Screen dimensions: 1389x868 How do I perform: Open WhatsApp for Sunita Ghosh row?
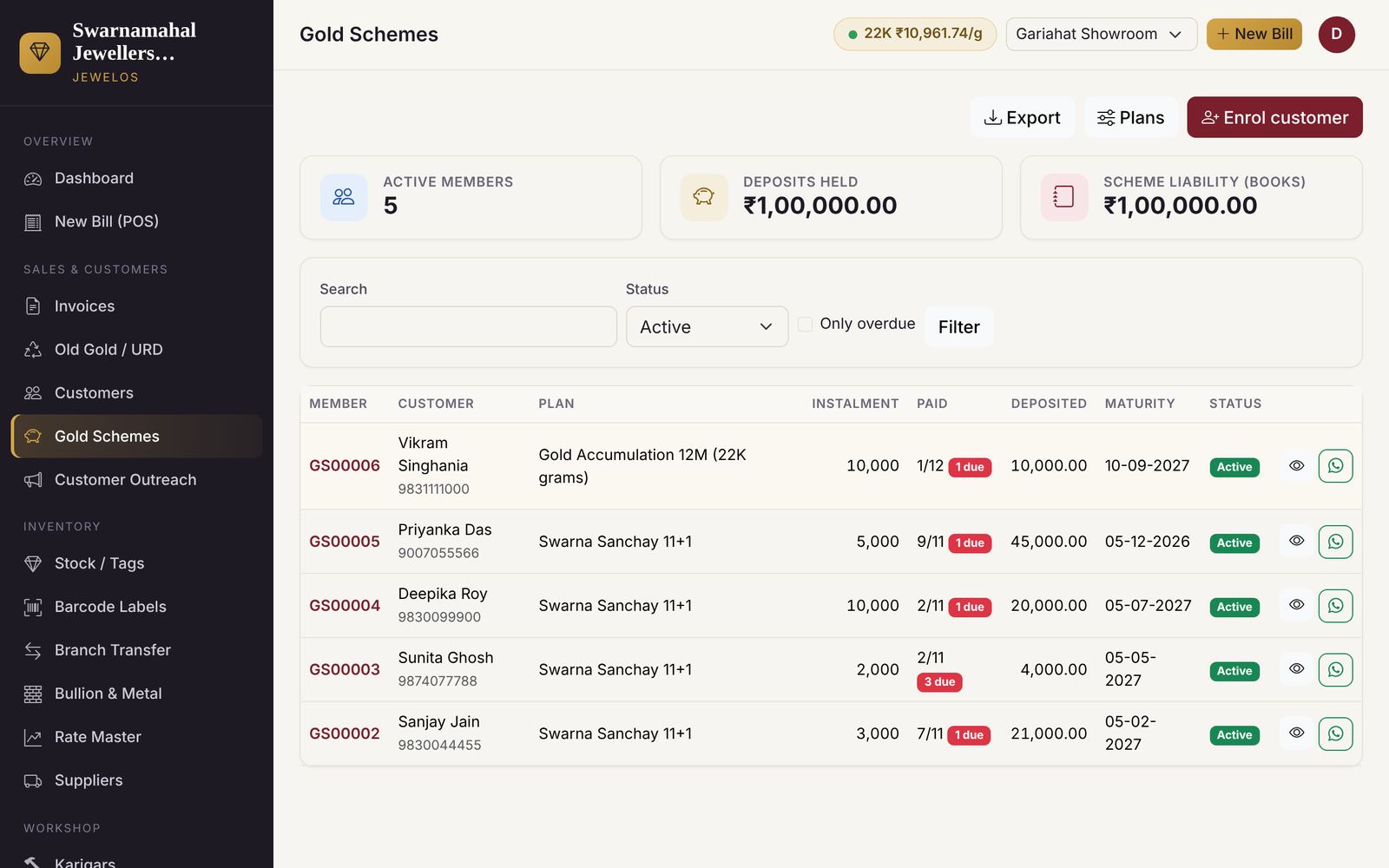[x=1335, y=670]
